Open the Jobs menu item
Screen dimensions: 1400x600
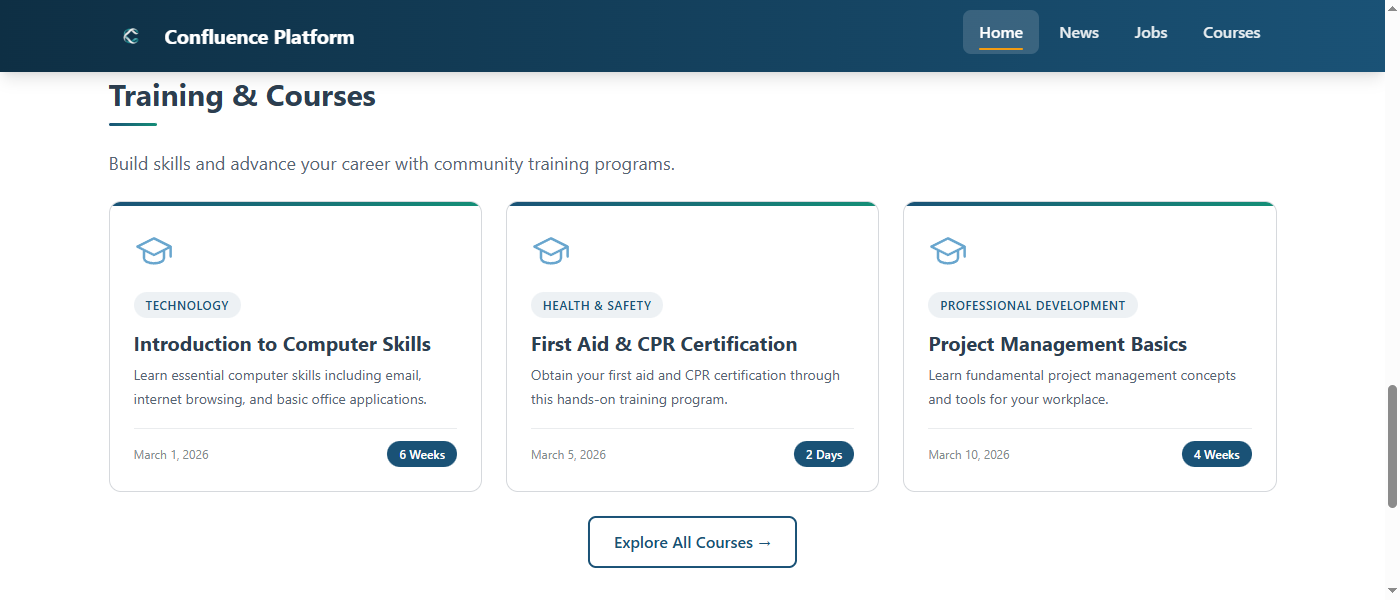click(x=1150, y=32)
